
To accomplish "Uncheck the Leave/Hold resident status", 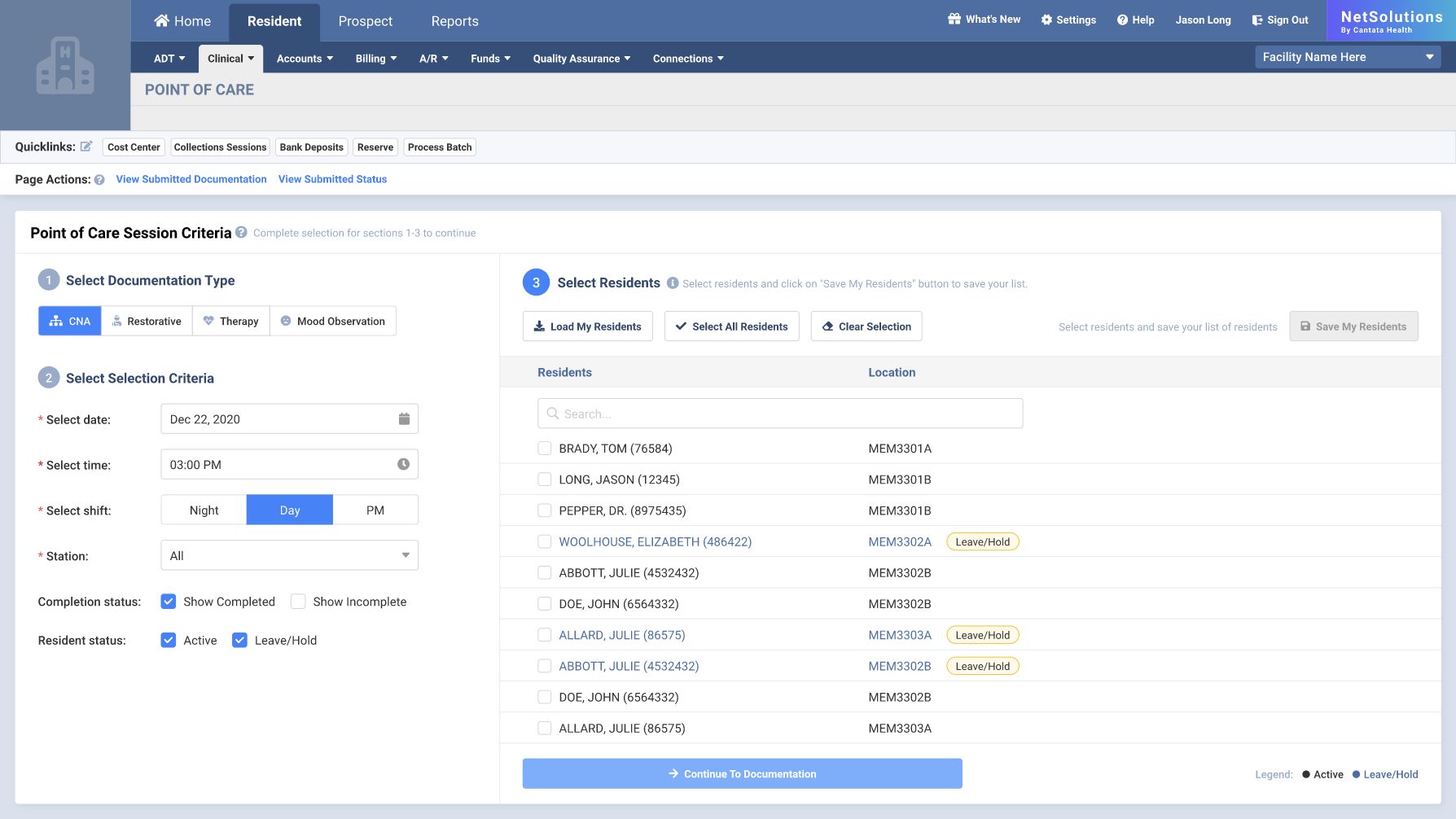I will (x=239, y=640).
